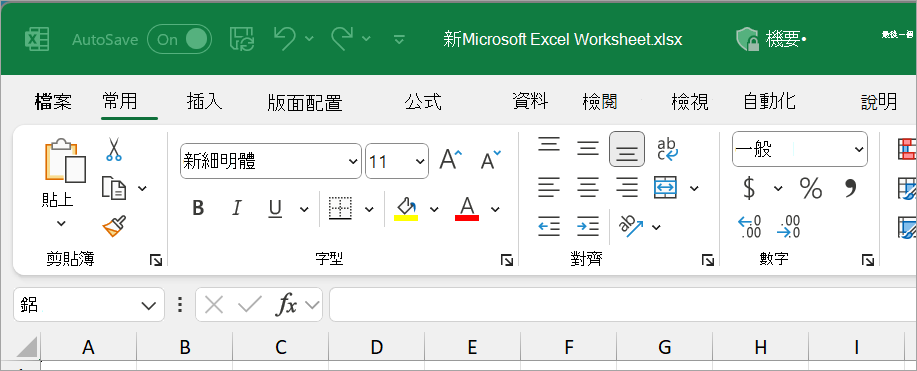
Task: Customize the Quick Access Toolbar
Action: [399, 40]
